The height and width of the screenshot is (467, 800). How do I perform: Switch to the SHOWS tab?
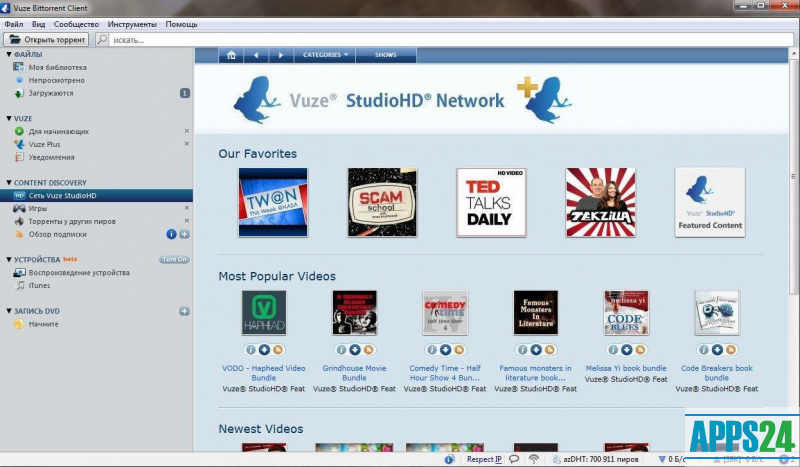tap(386, 55)
